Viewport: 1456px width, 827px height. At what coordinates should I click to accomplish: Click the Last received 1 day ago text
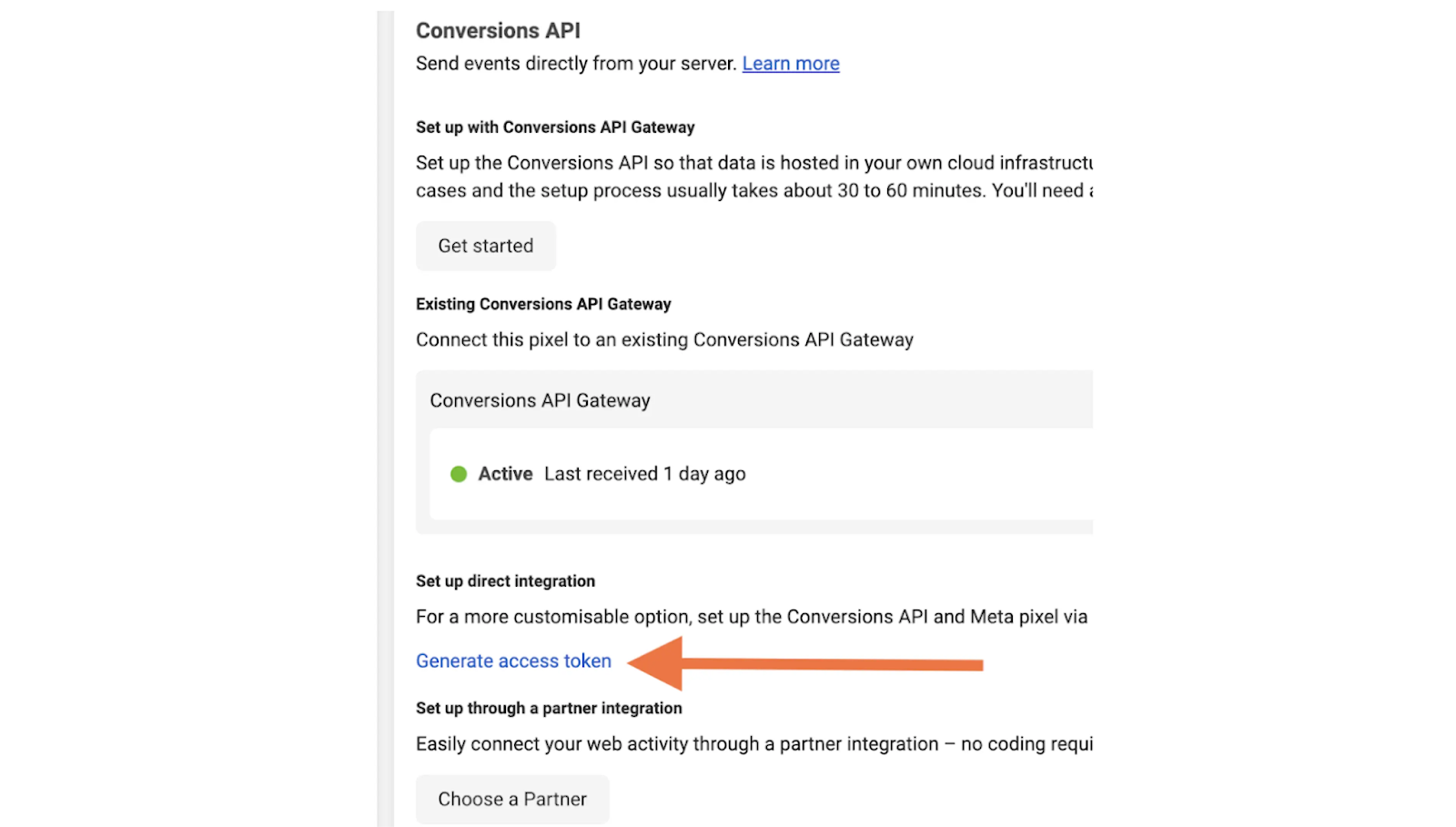click(644, 473)
